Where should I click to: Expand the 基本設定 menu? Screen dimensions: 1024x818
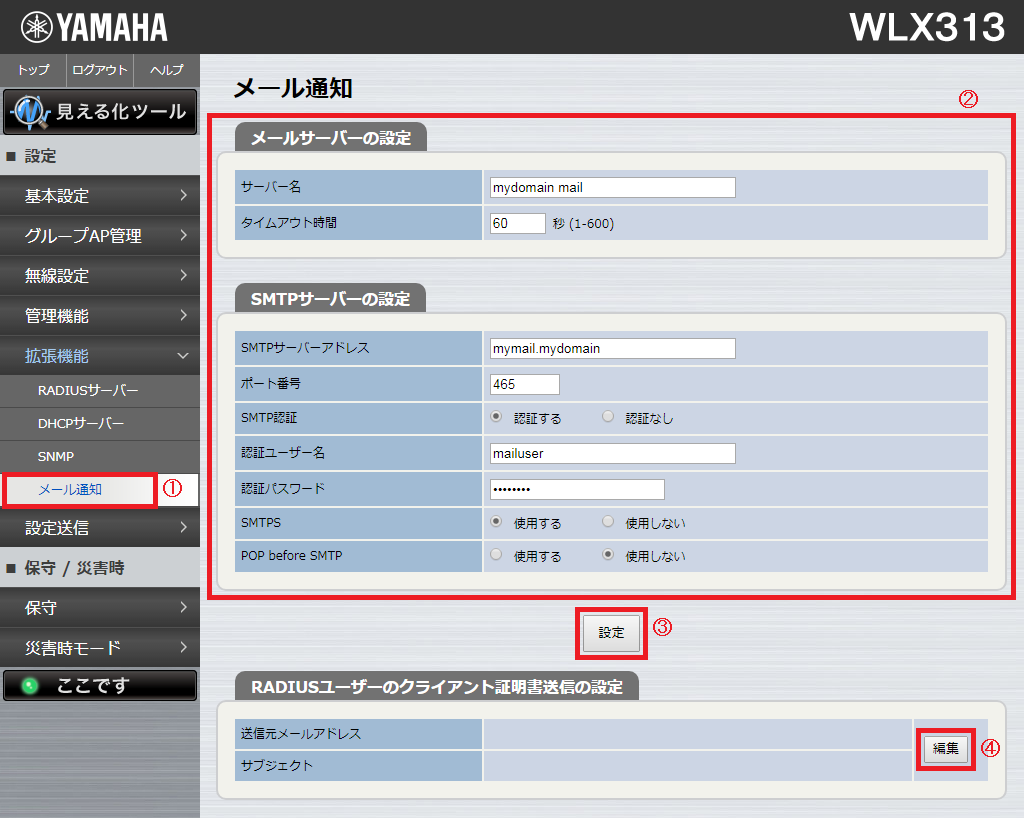coord(100,196)
